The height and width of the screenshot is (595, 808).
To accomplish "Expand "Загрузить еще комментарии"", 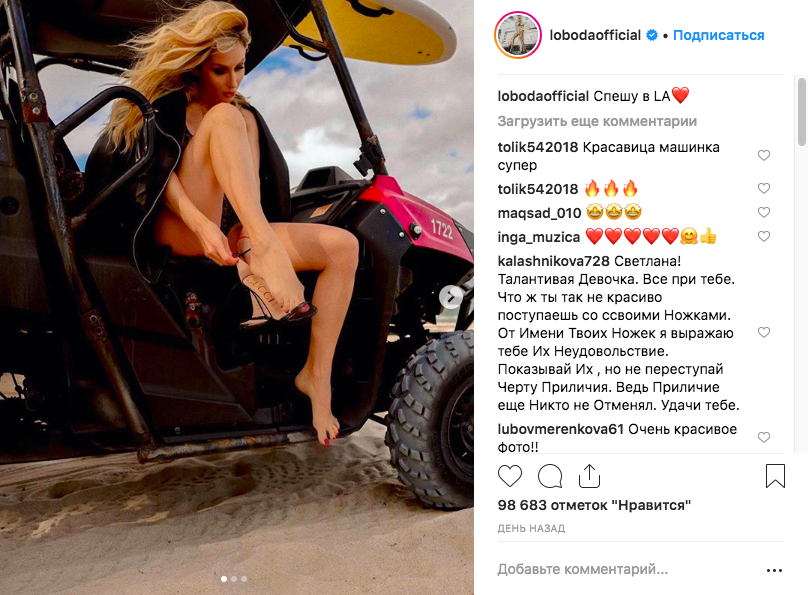I will tap(597, 122).
